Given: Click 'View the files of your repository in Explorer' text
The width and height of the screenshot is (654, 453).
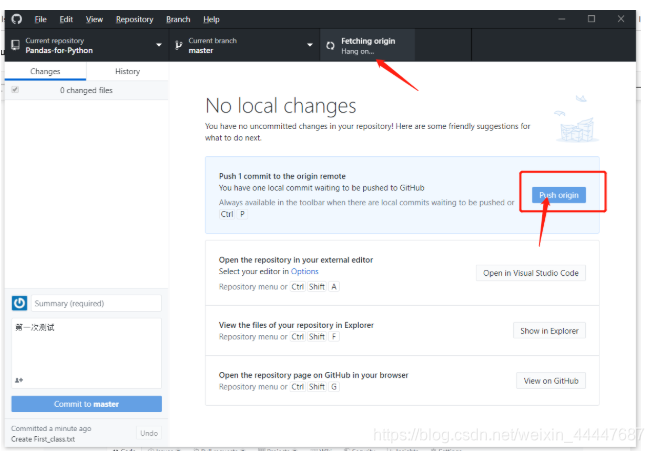Looking at the screenshot, I should [296, 325].
